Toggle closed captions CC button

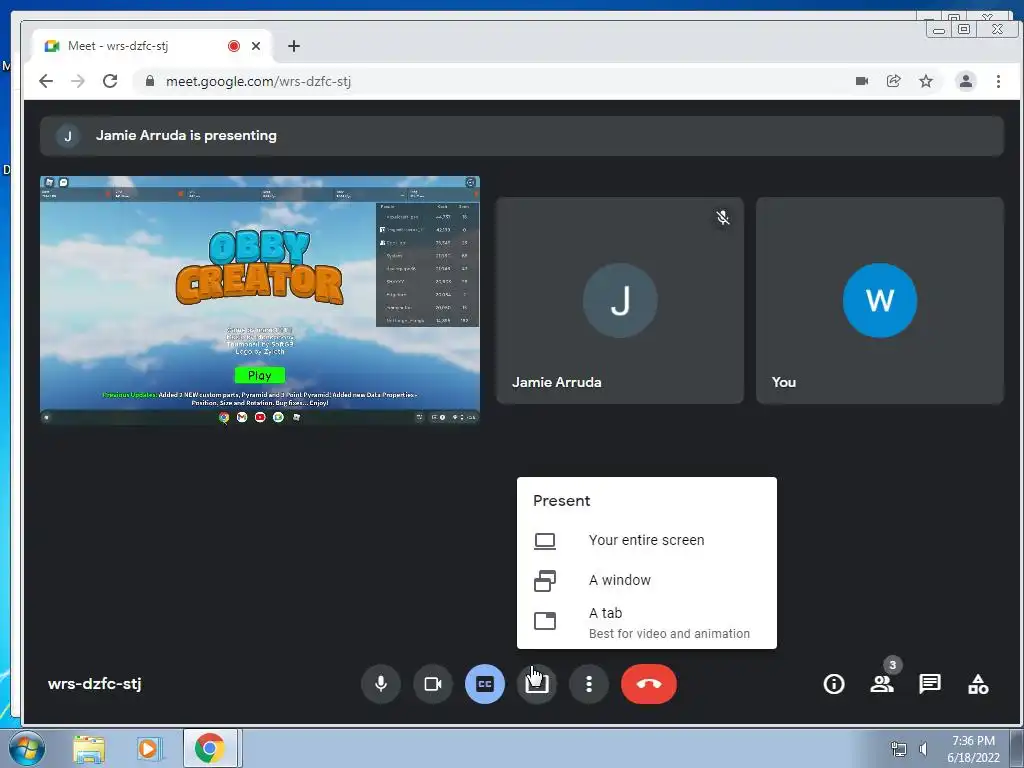coord(485,684)
